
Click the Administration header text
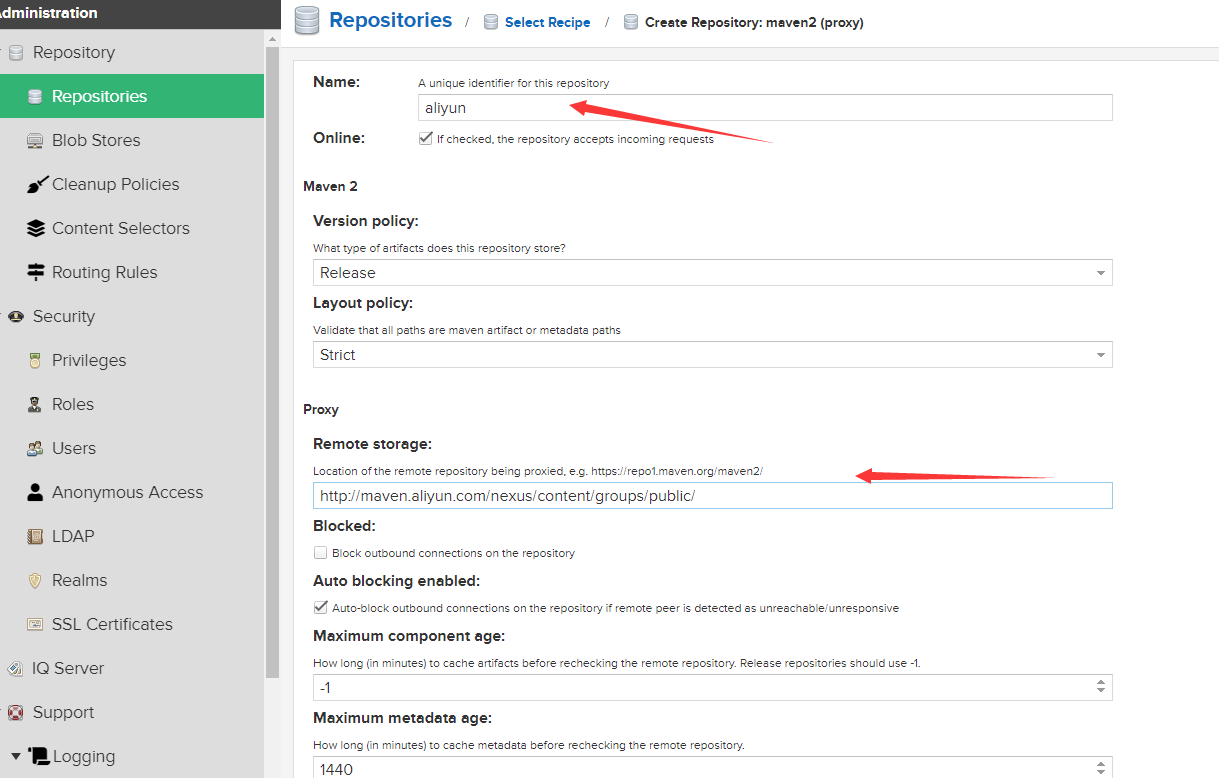tap(48, 13)
